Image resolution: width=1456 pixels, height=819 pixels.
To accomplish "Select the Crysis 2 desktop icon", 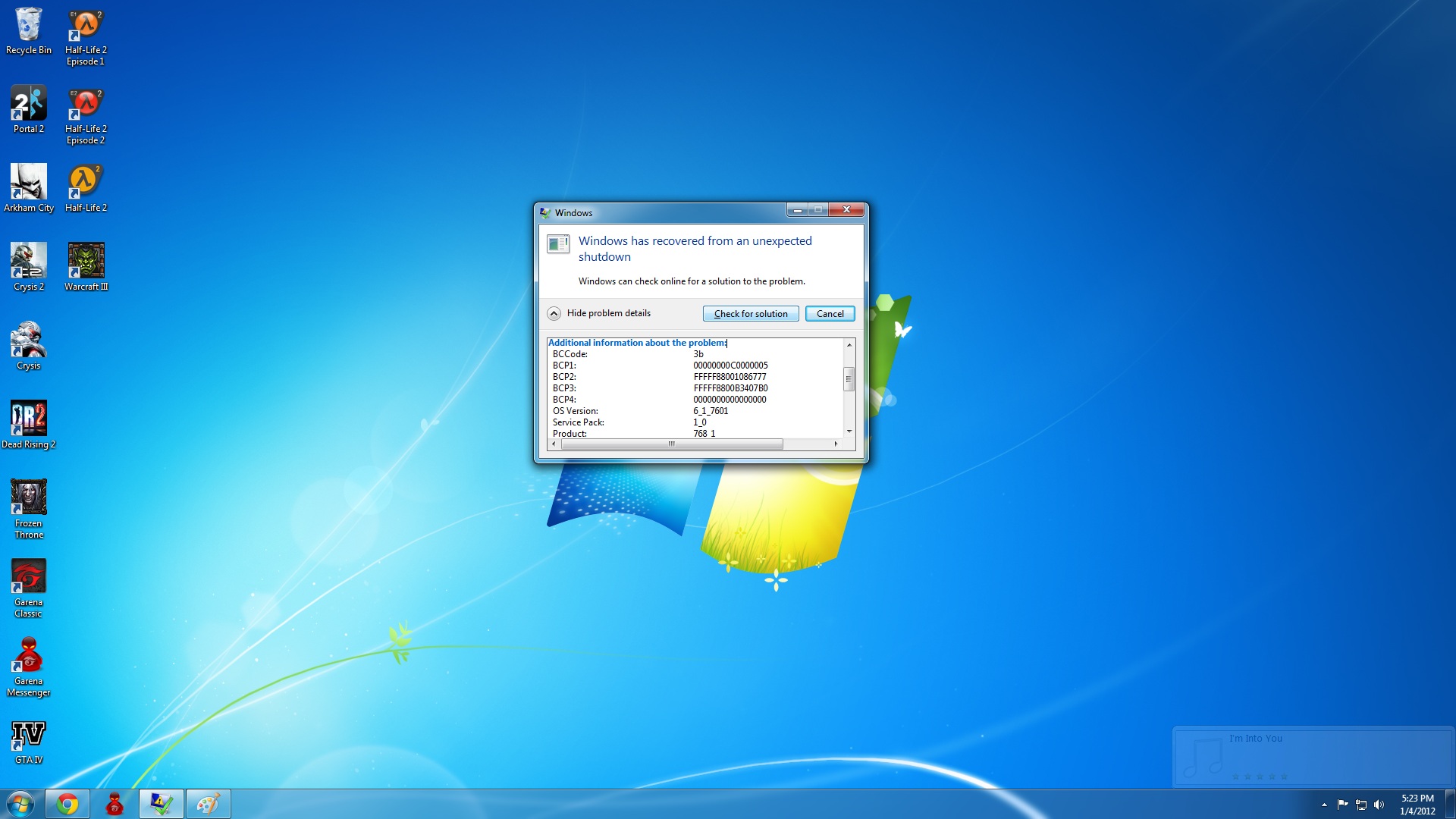I will (29, 267).
